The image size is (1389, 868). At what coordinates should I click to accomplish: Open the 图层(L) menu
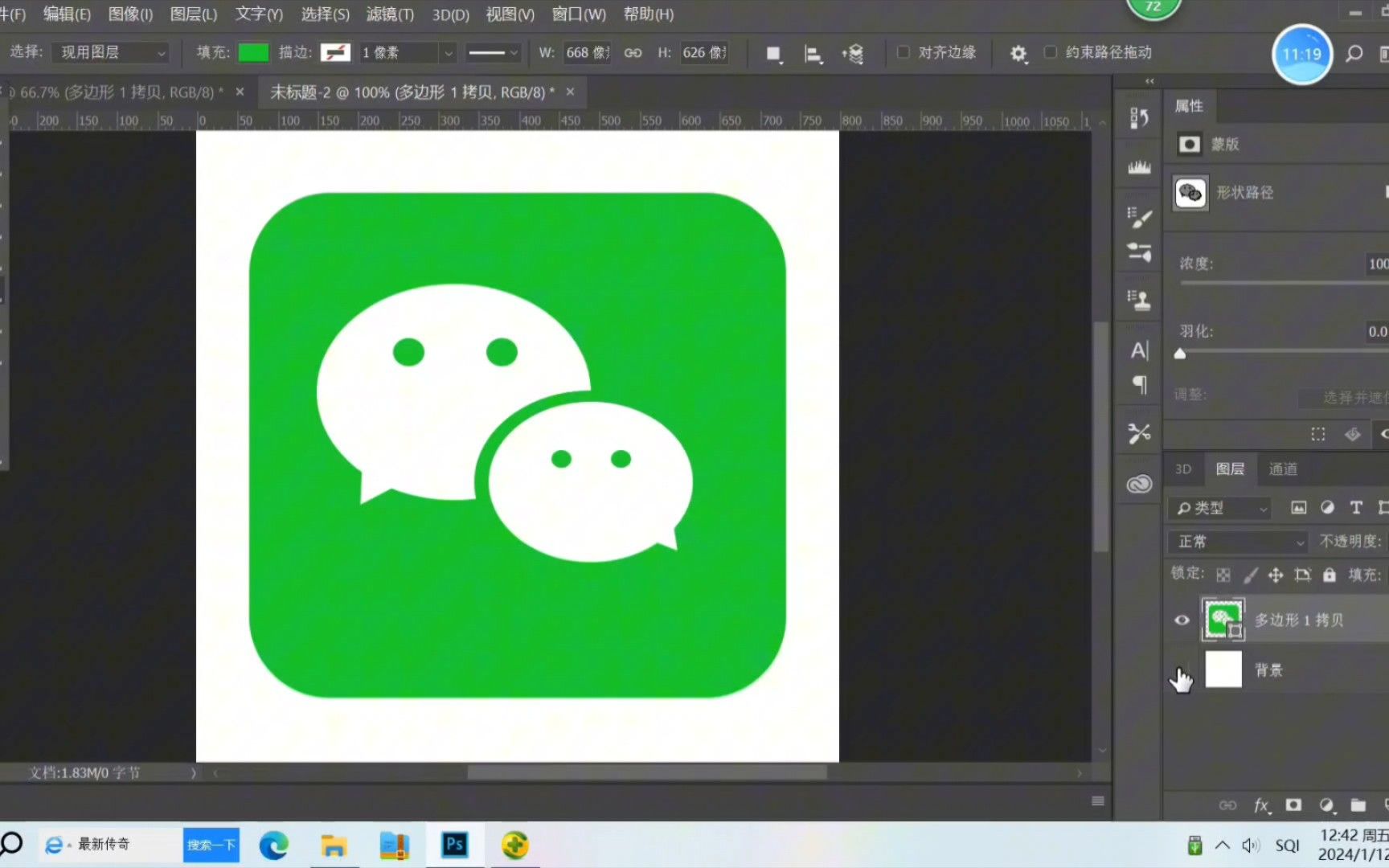pyautogui.click(x=194, y=14)
